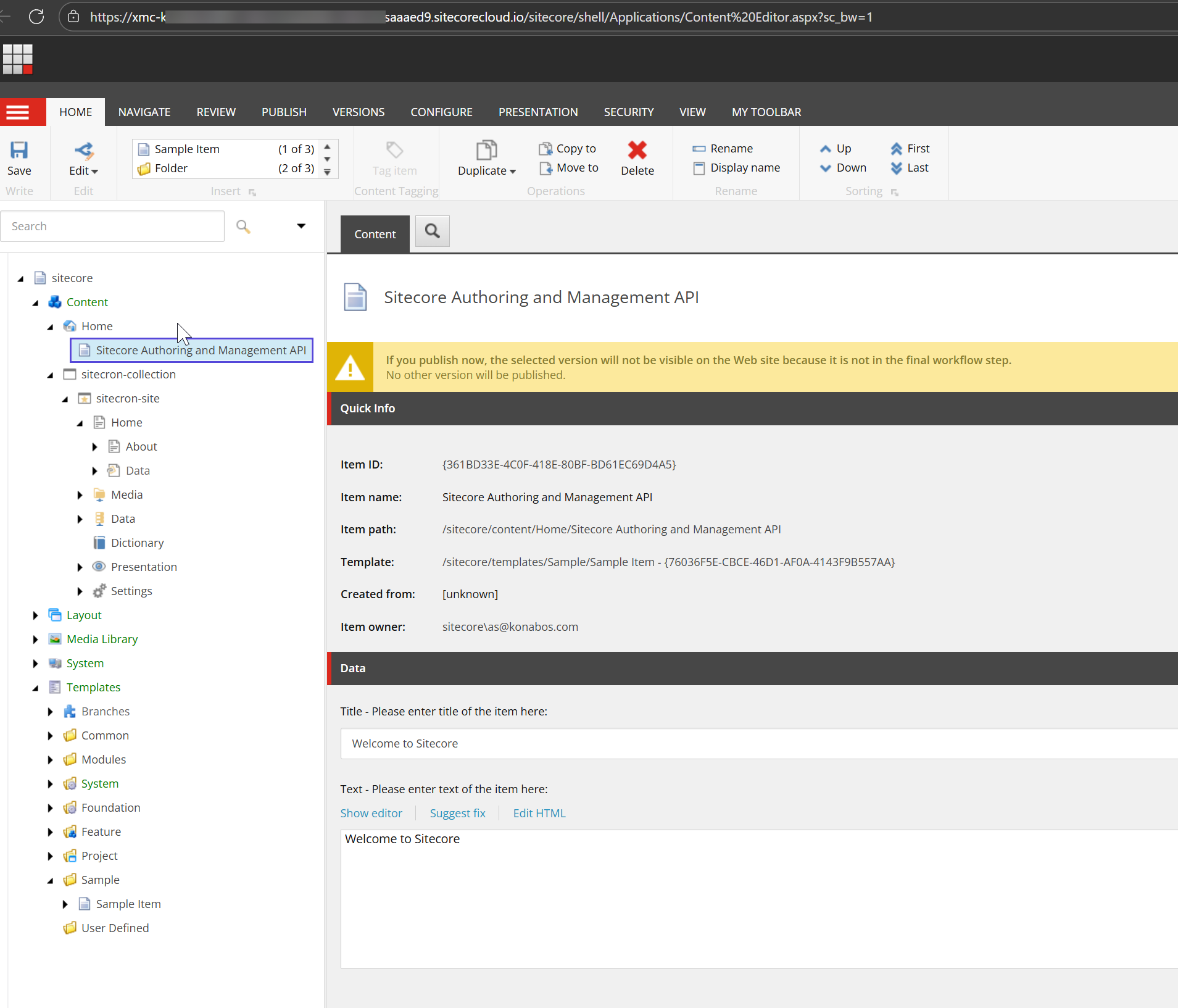Click the Show editor link
This screenshot has height=1008, width=1178.
(371, 814)
